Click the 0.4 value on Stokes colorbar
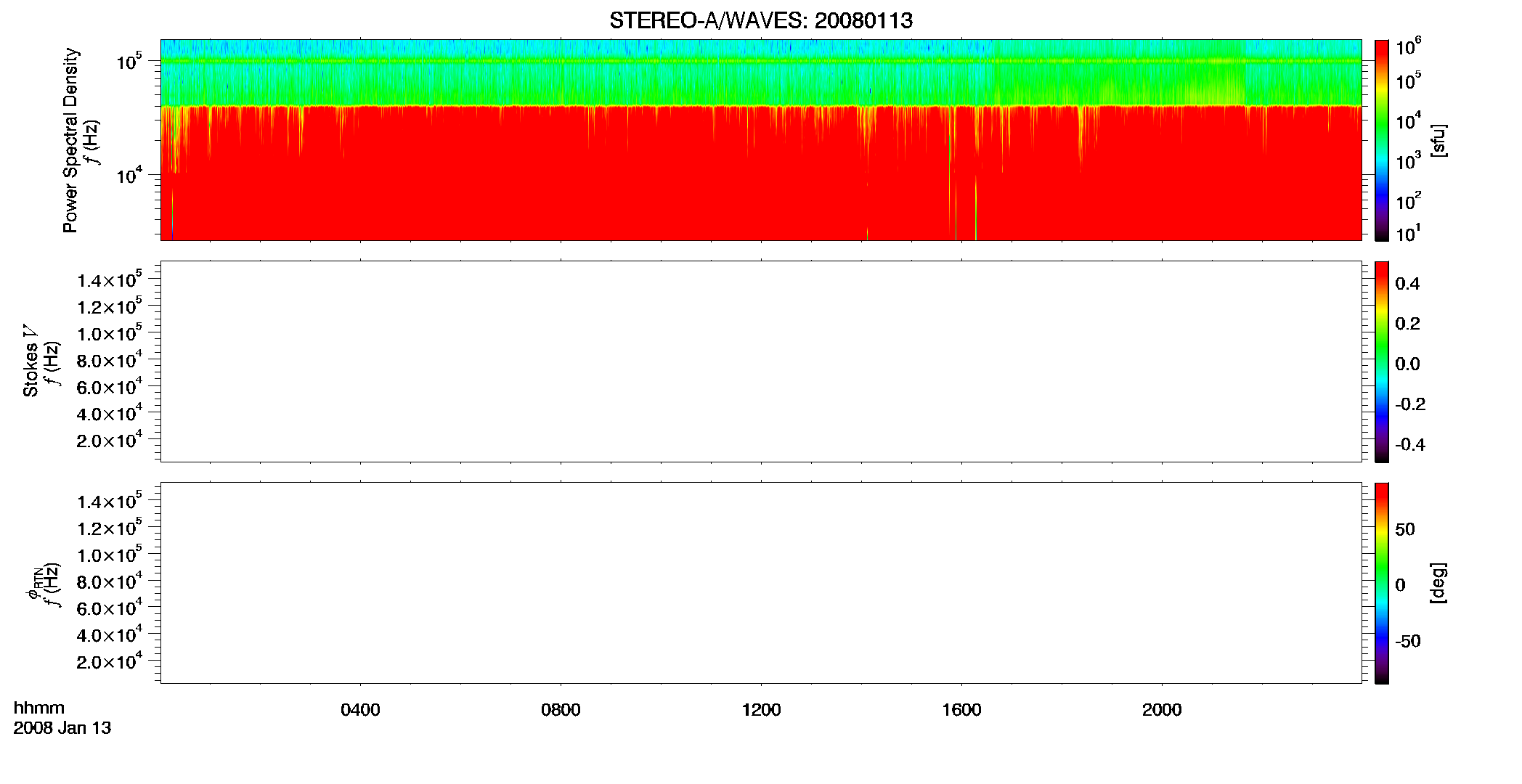 [x=1407, y=284]
